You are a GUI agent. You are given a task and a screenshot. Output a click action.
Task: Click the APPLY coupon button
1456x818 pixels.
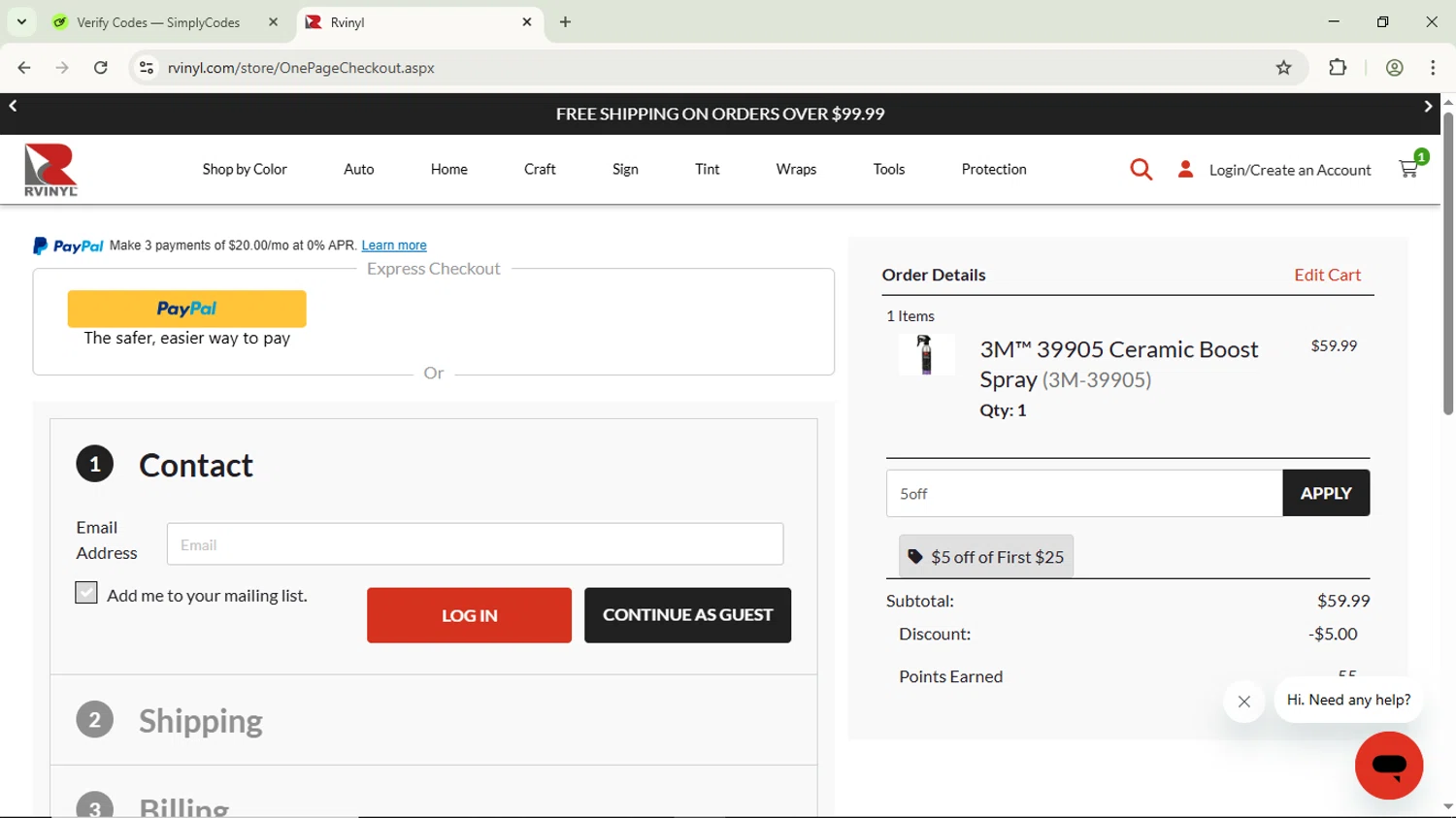[x=1326, y=493]
